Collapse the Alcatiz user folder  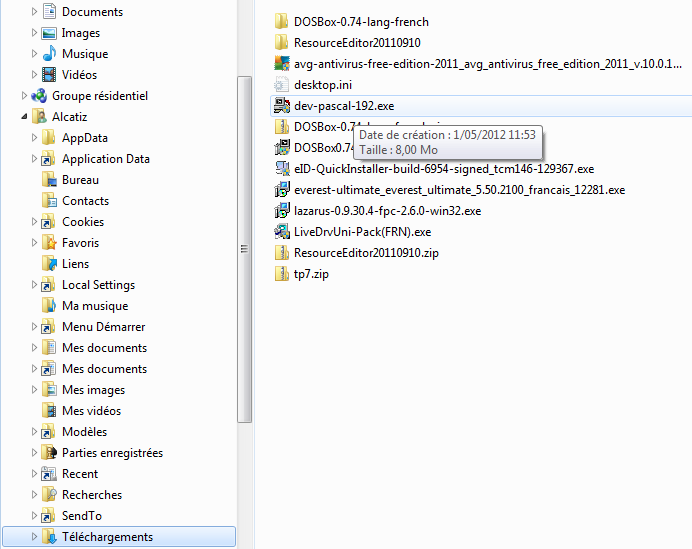coord(24,117)
